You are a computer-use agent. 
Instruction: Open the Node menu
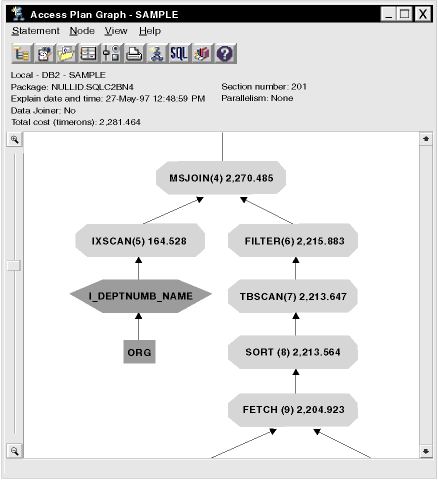pyautogui.click(x=82, y=31)
